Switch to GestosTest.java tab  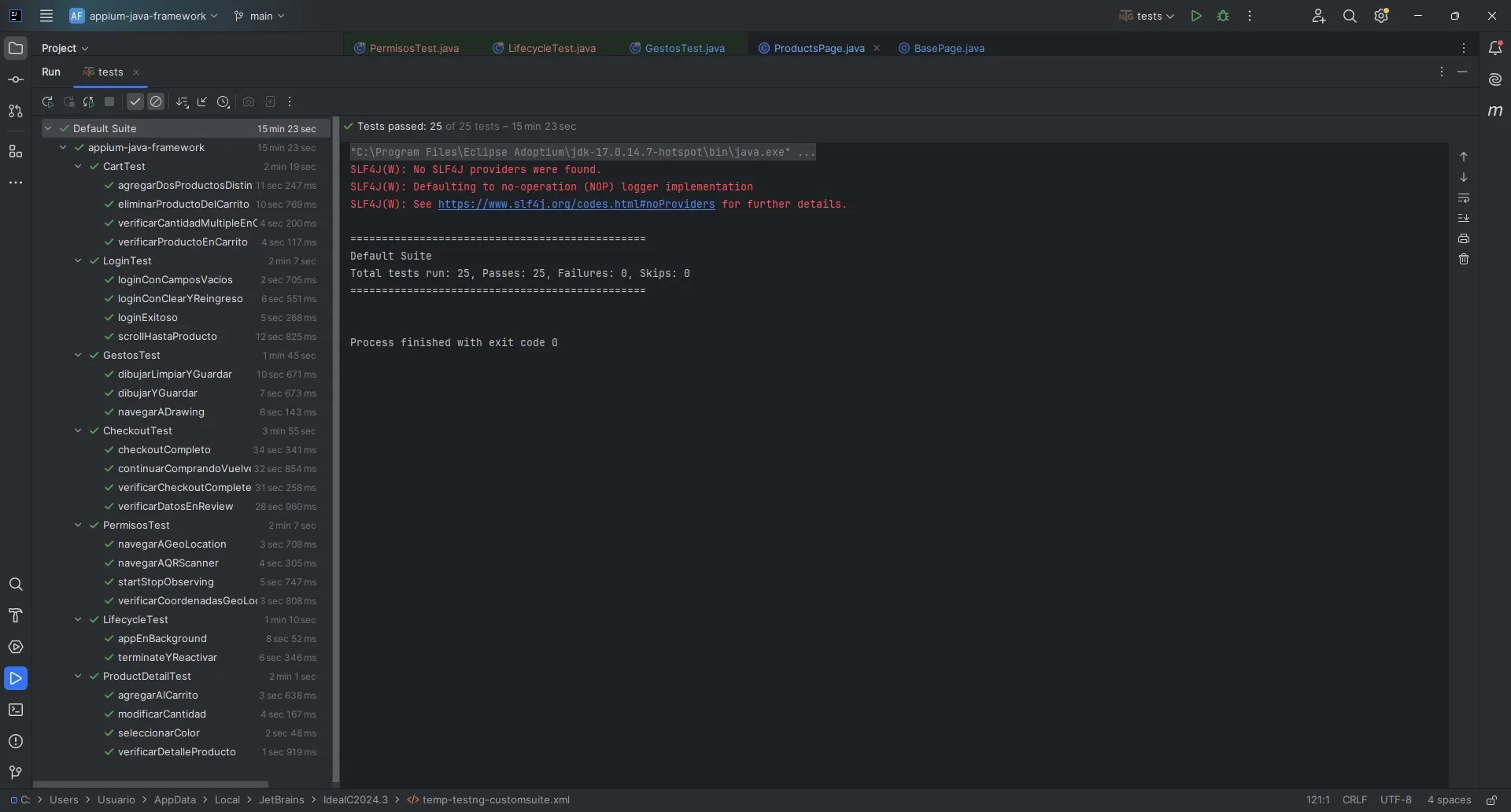pyautogui.click(x=677, y=49)
